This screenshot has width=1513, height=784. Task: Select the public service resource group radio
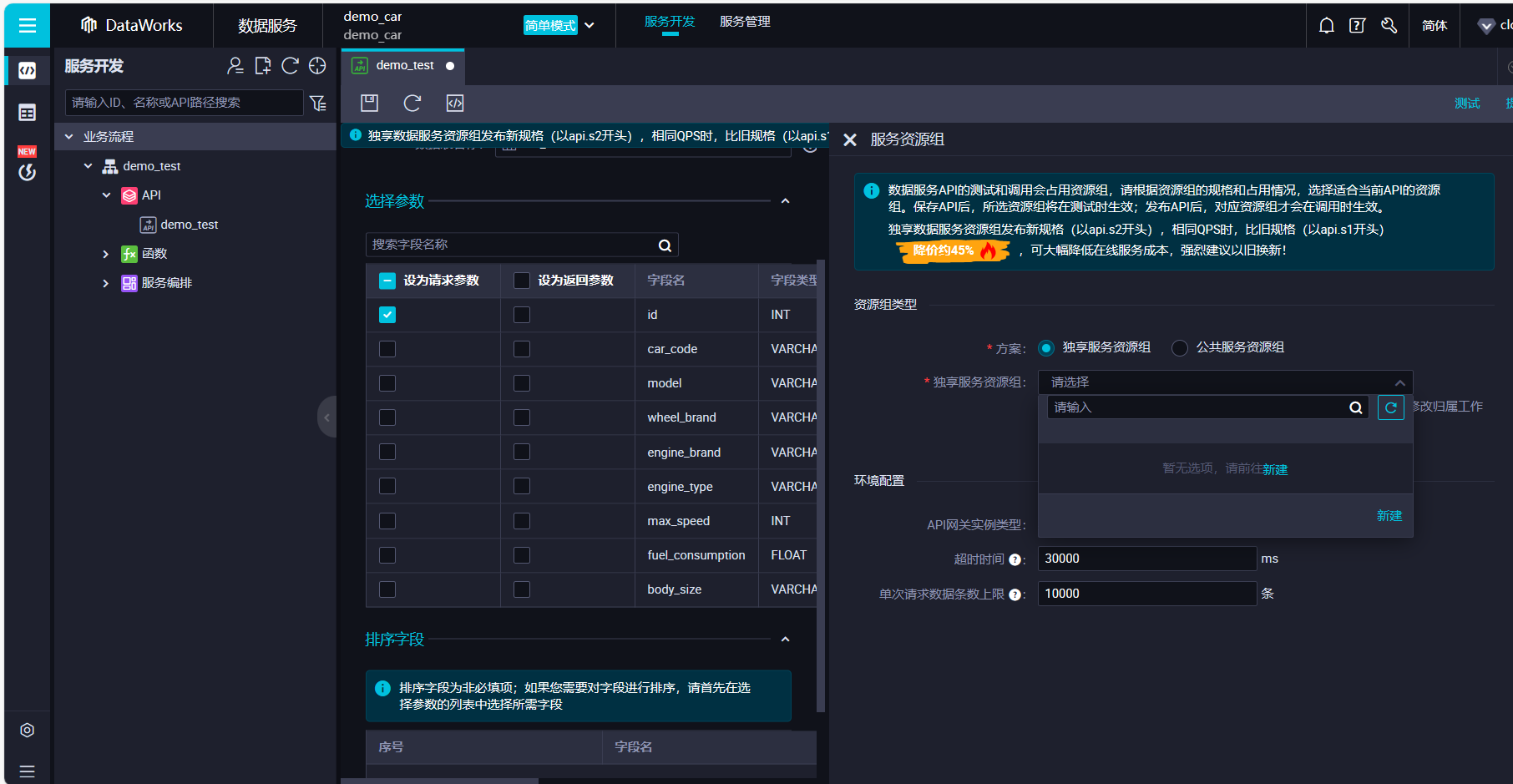pos(1180,348)
